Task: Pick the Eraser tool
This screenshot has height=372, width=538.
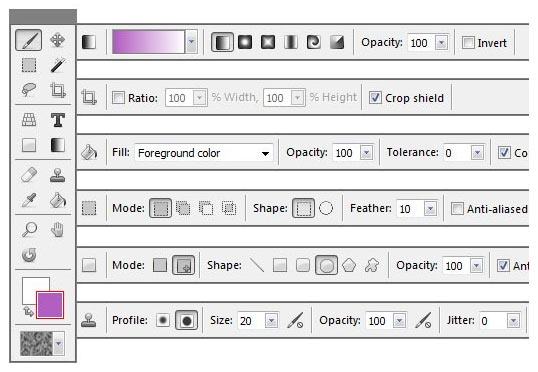Action: pos(29,175)
